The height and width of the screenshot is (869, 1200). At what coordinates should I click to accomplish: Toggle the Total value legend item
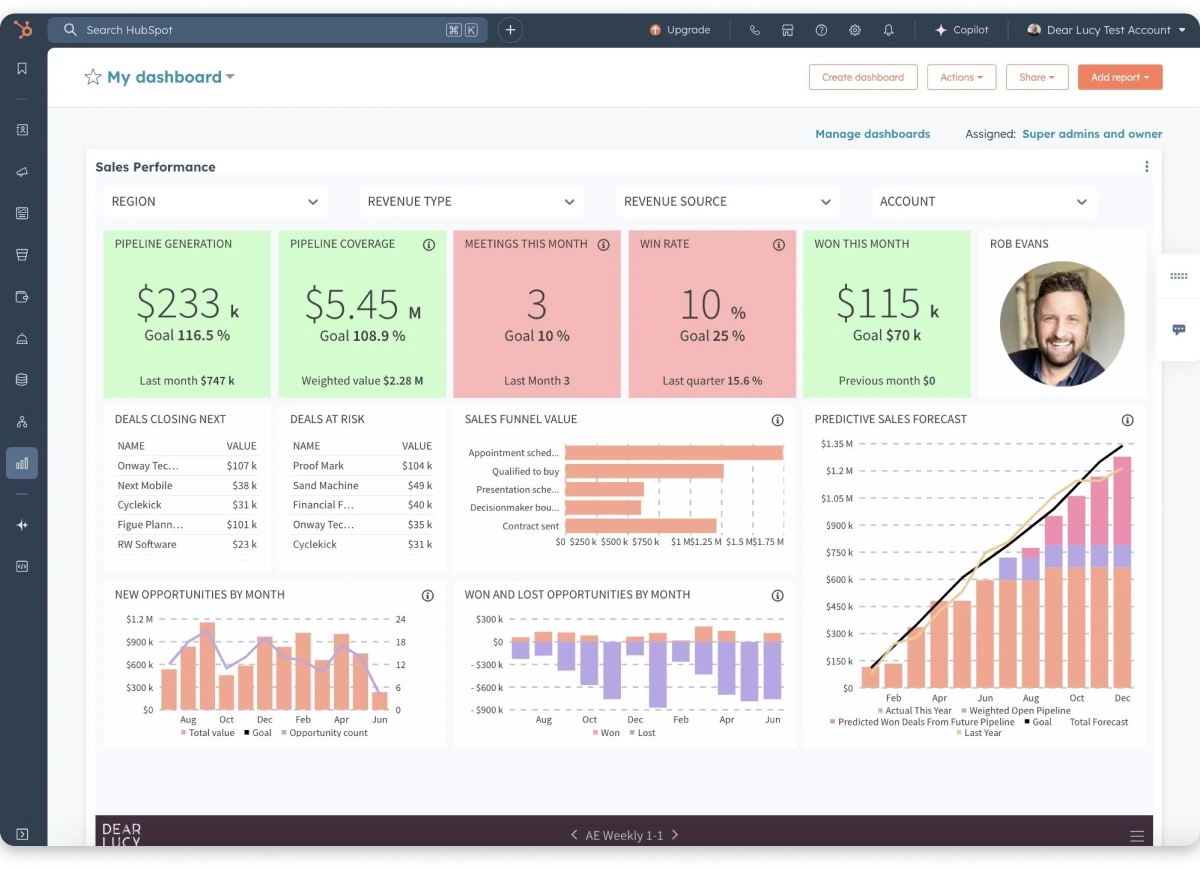point(207,733)
